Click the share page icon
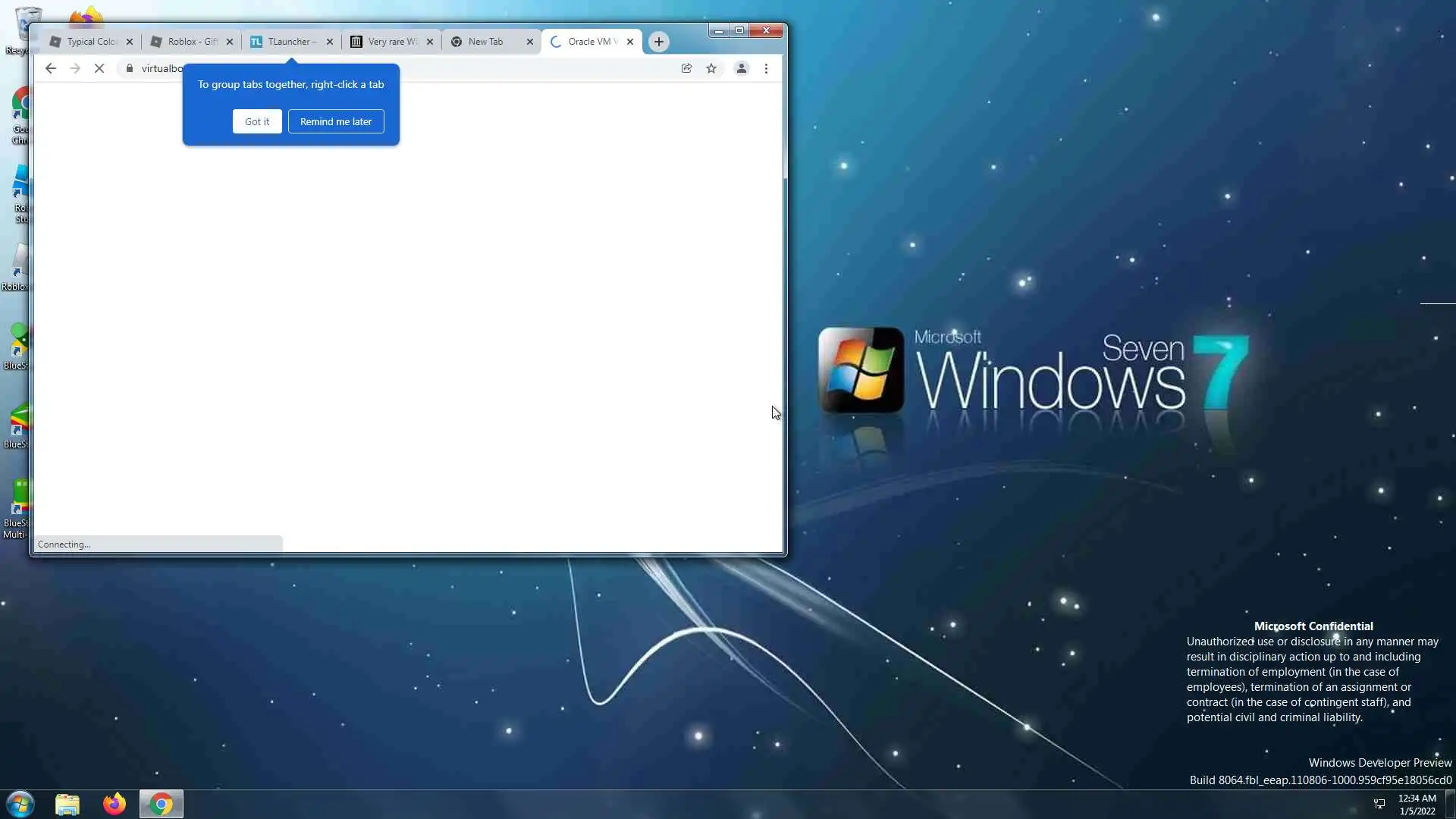The image size is (1456, 819). pos(686,68)
